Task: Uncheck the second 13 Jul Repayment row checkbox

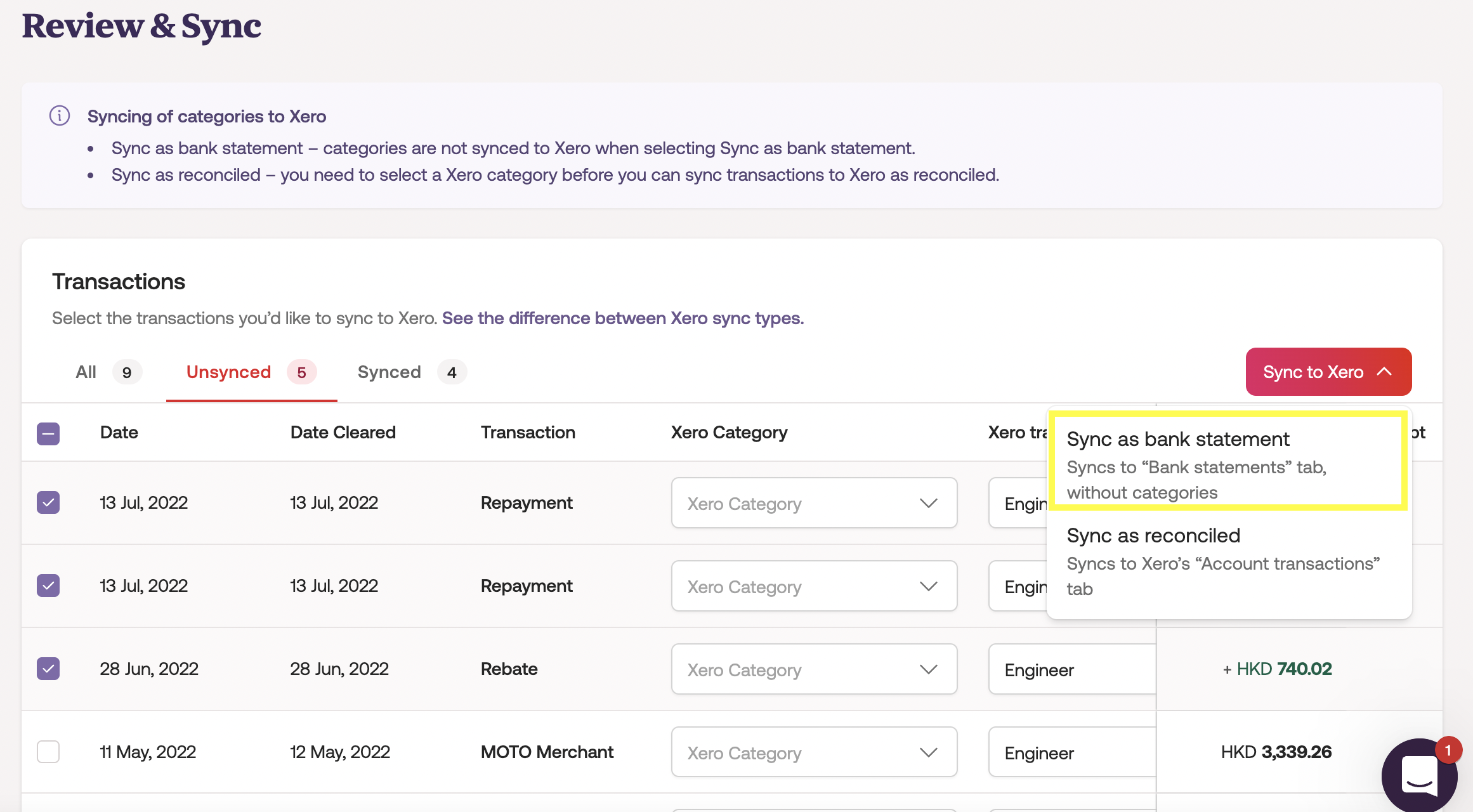Action: coord(48,586)
